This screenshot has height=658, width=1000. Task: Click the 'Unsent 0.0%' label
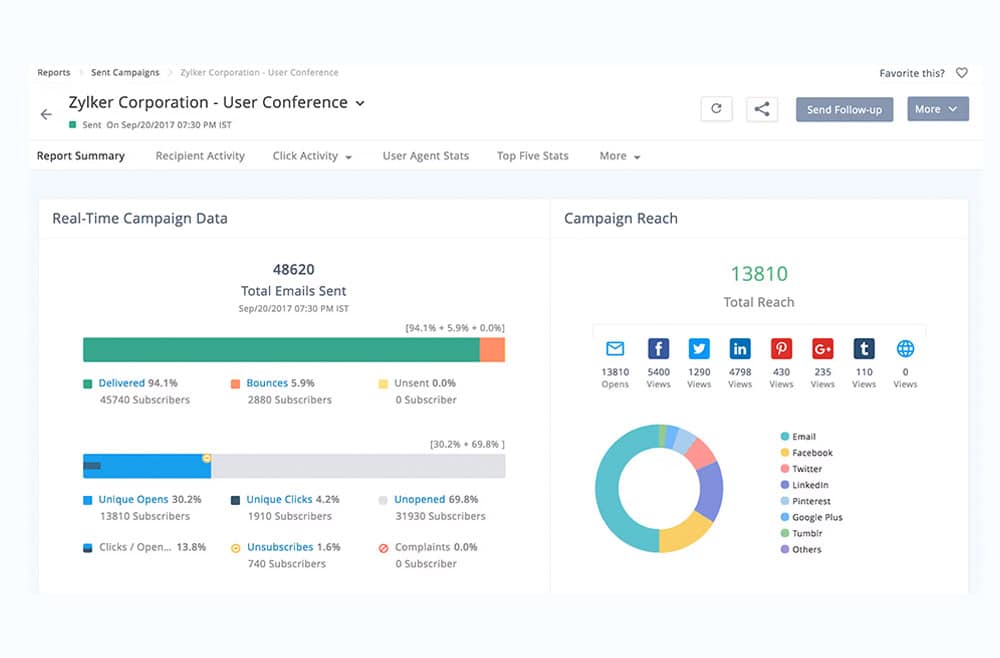click(x=425, y=383)
